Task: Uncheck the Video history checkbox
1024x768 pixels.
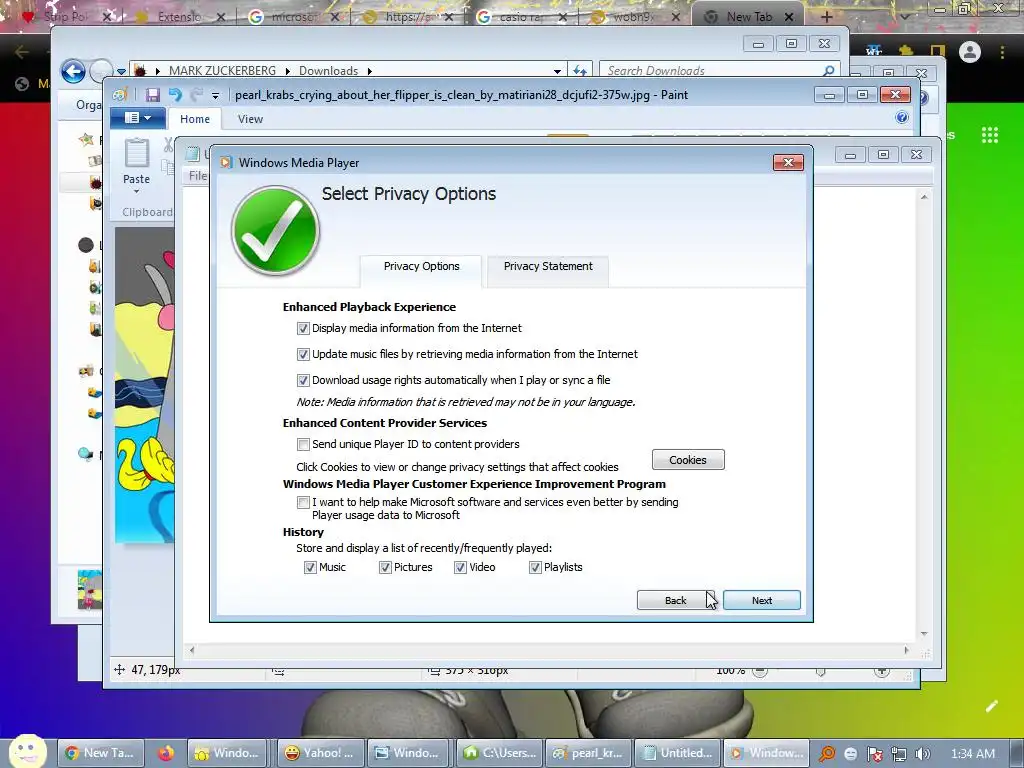Action: (460, 568)
